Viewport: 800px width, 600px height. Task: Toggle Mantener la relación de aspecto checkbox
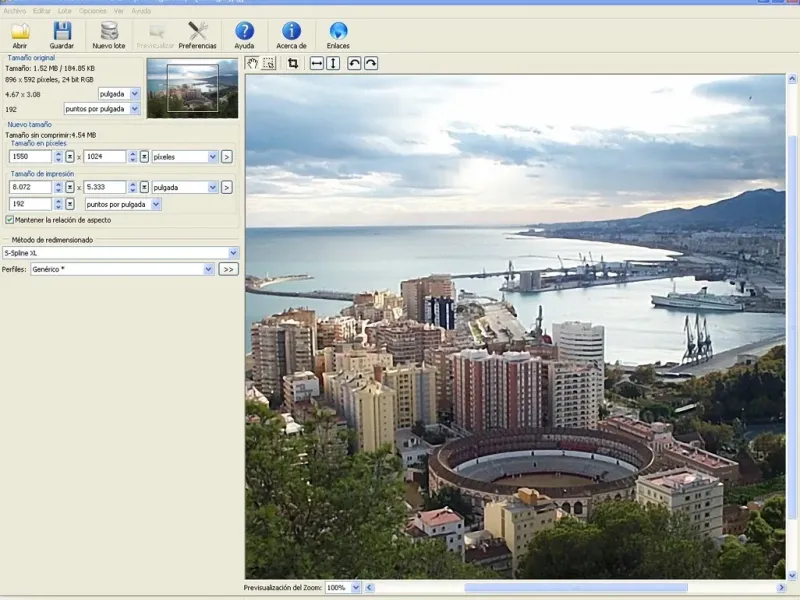coord(10,220)
